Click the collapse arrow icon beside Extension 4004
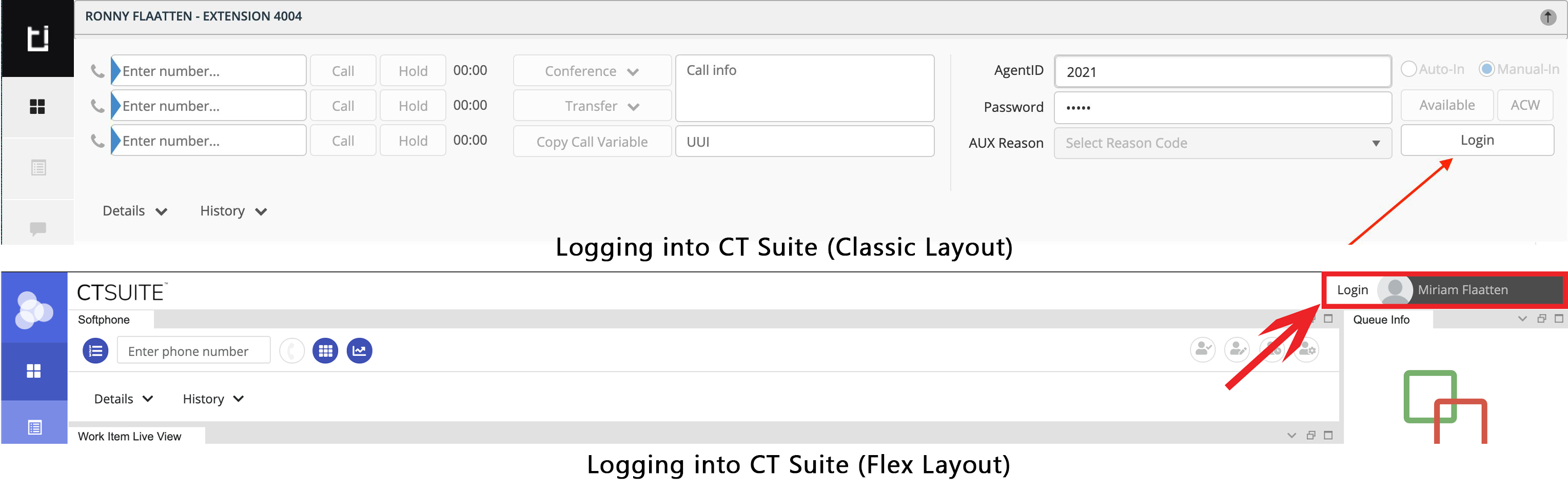Screen dimensions: 1568x491 point(1547,17)
